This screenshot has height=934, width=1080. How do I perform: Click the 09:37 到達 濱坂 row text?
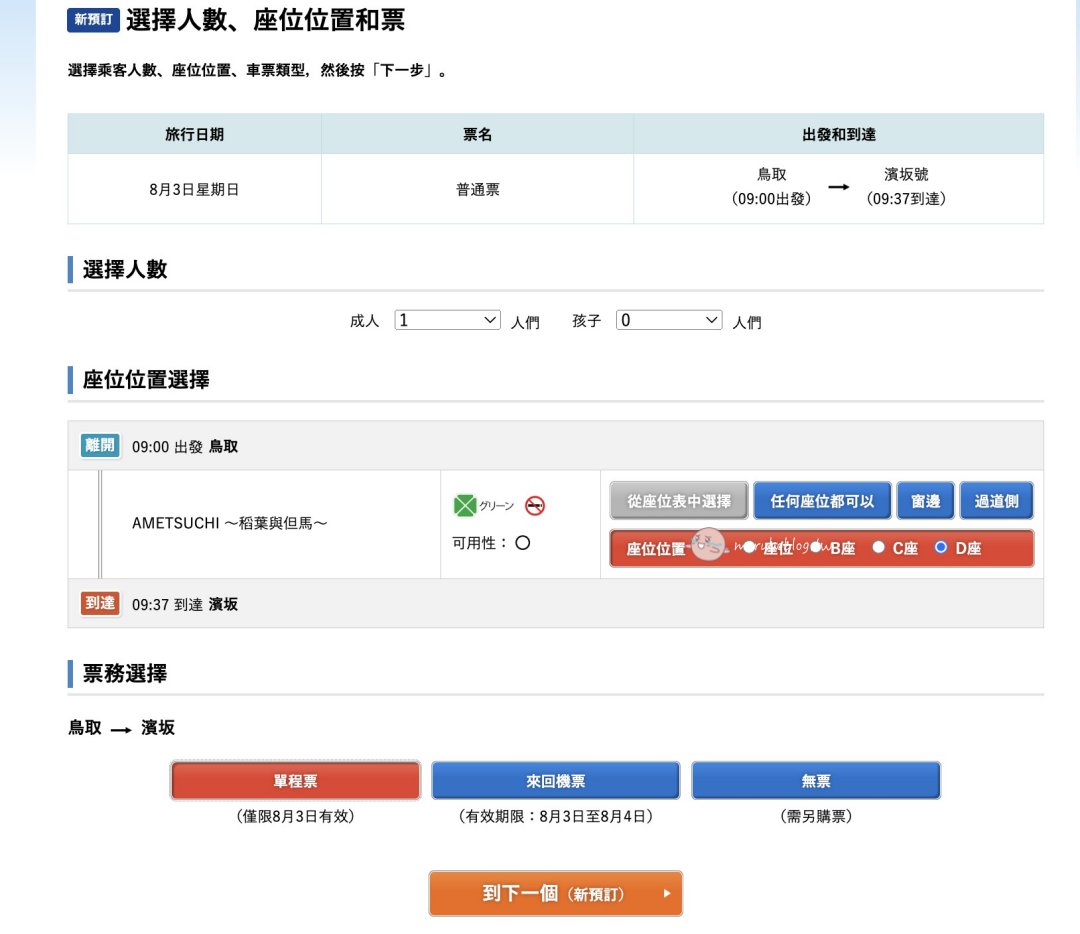click(185, 604)
